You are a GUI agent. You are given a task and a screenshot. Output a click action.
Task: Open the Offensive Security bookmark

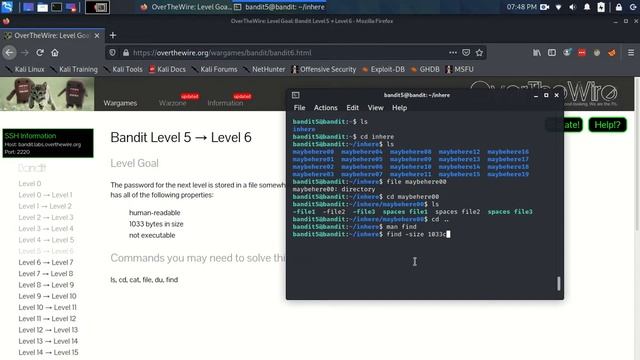[x=324, y=69]
